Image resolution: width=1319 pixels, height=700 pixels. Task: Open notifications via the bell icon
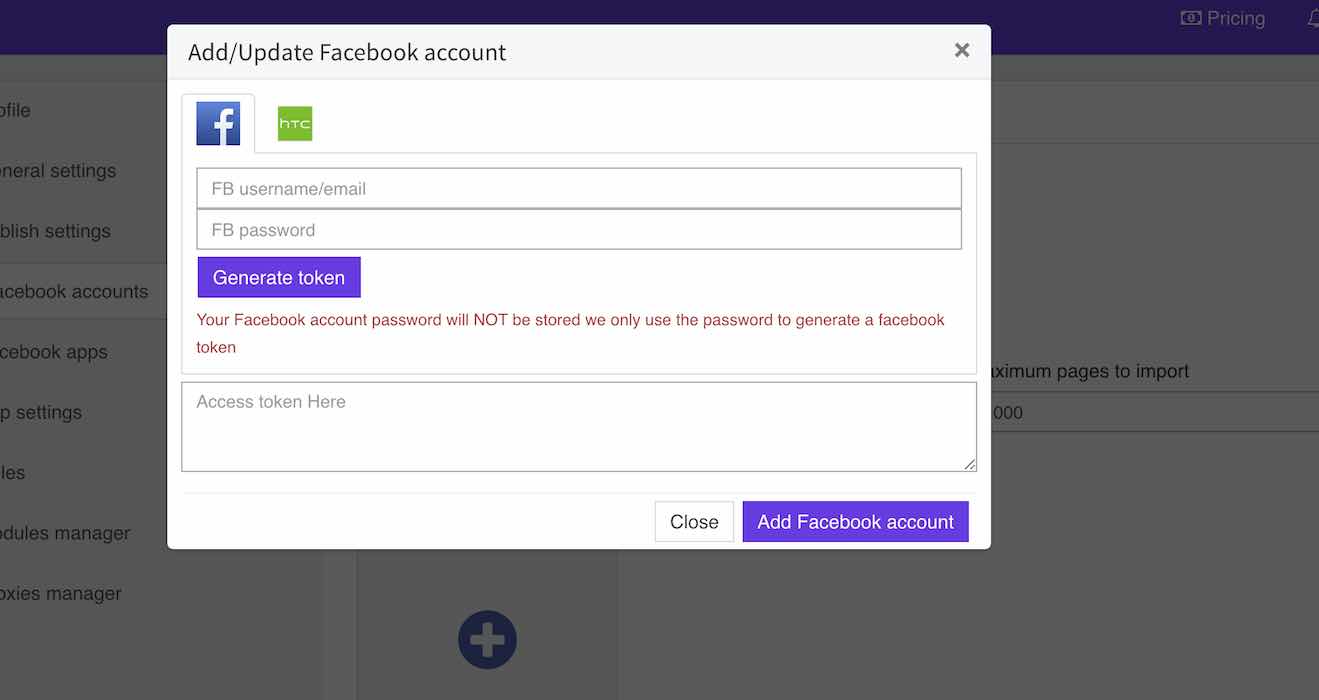(x=1311, y=18)
